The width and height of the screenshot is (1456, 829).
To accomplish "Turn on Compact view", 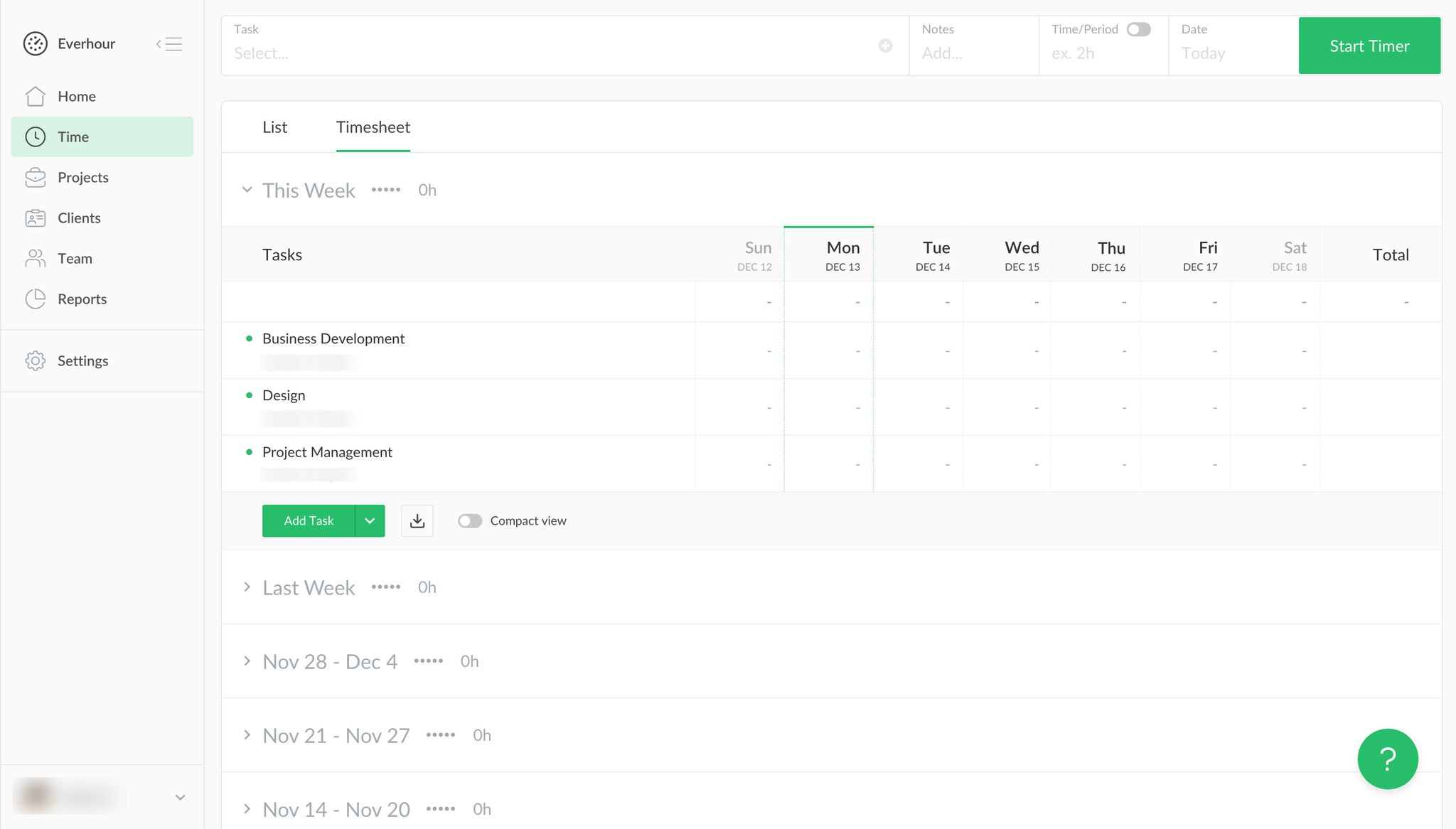I will 469,520.
